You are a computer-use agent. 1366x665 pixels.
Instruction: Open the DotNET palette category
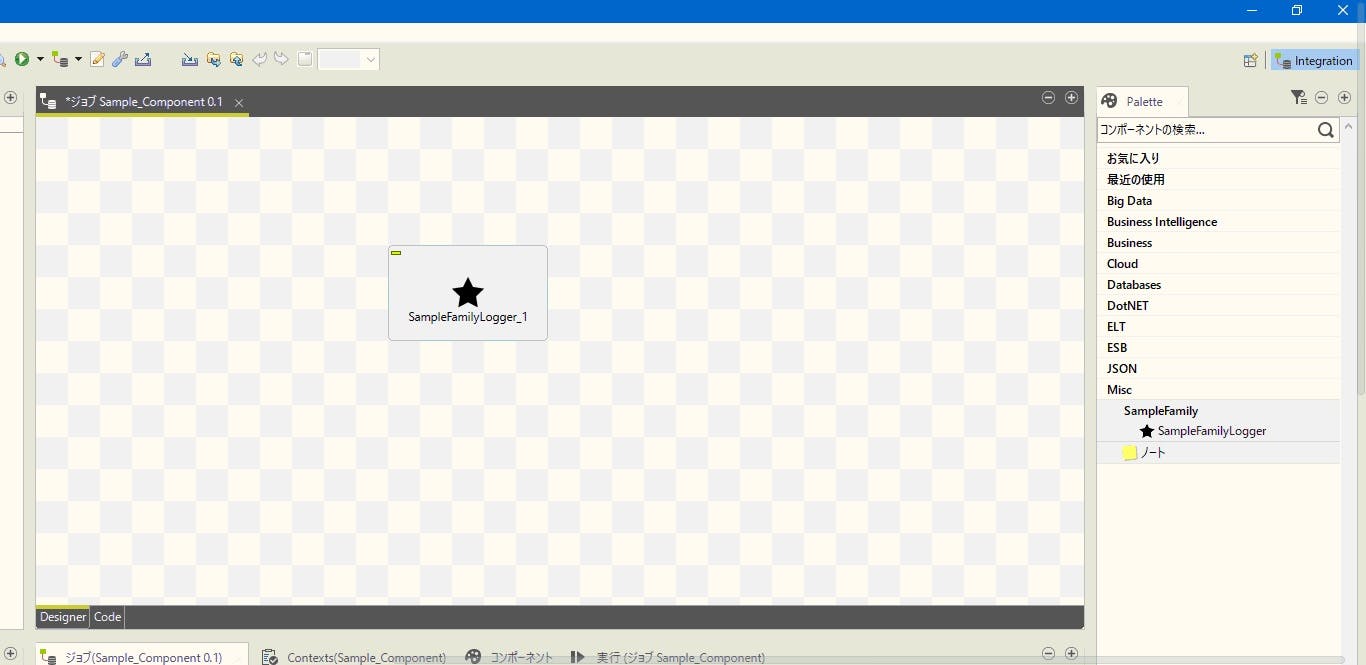[x=1218, y=305]
